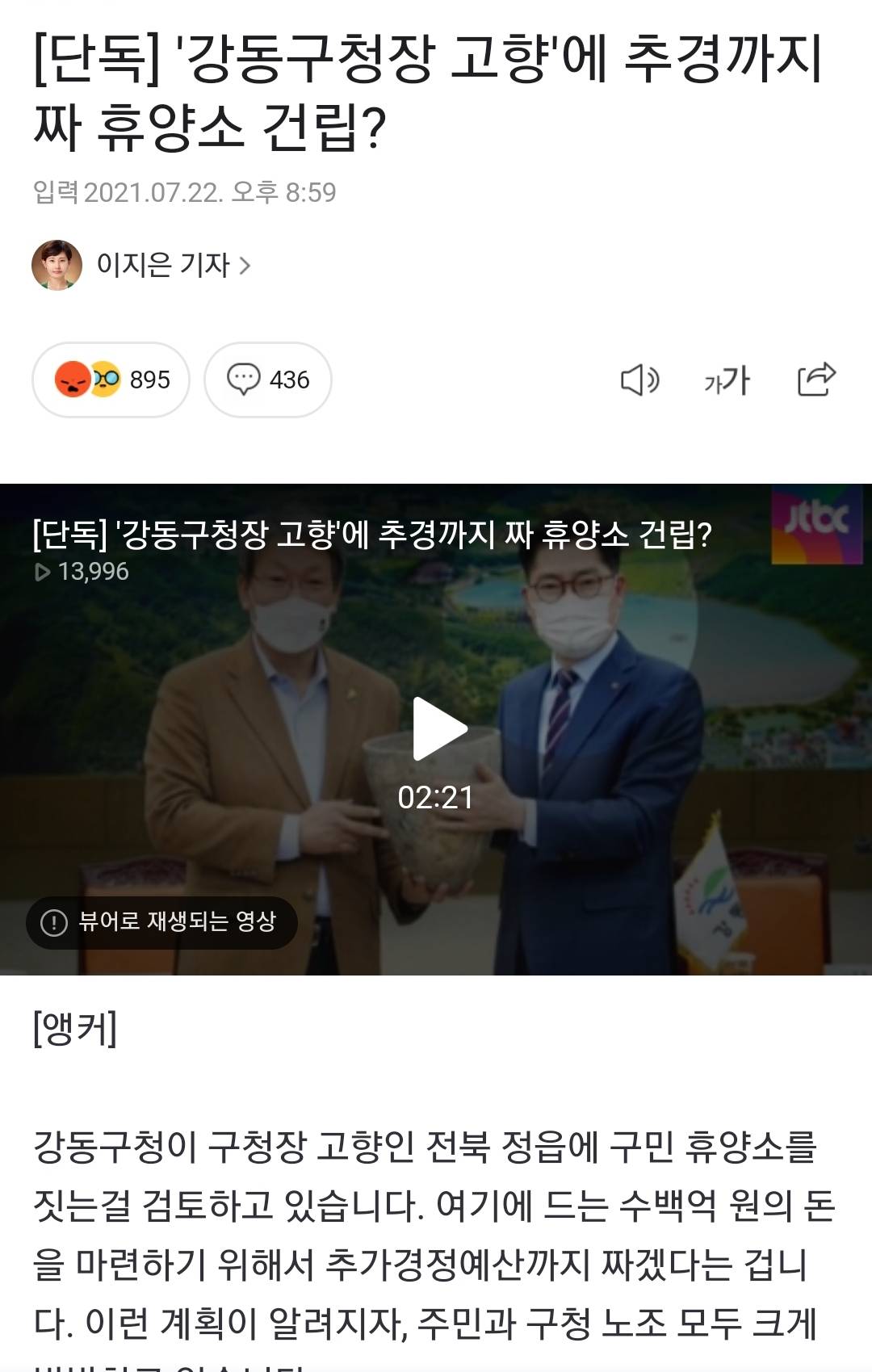Screen dimensions: 872x1372
Task: Tap the article date 2021.07.22
Action: click(153, 193)
